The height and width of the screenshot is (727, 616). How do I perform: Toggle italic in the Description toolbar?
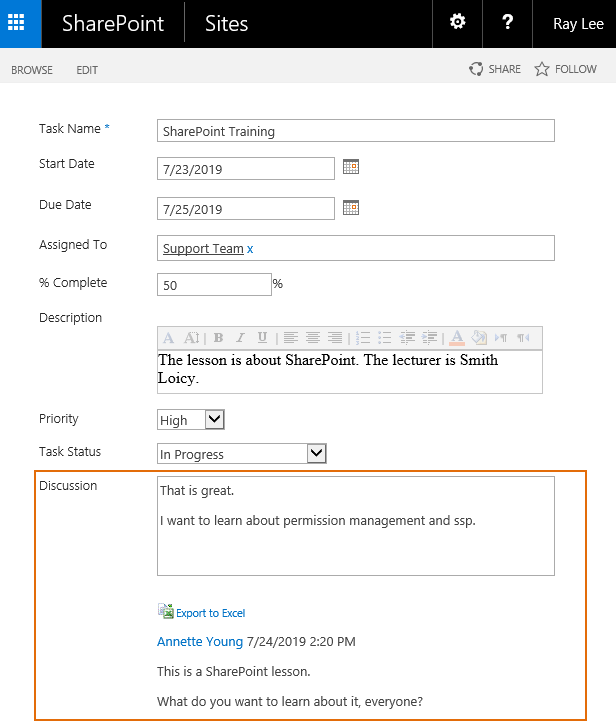pos(240,338)
